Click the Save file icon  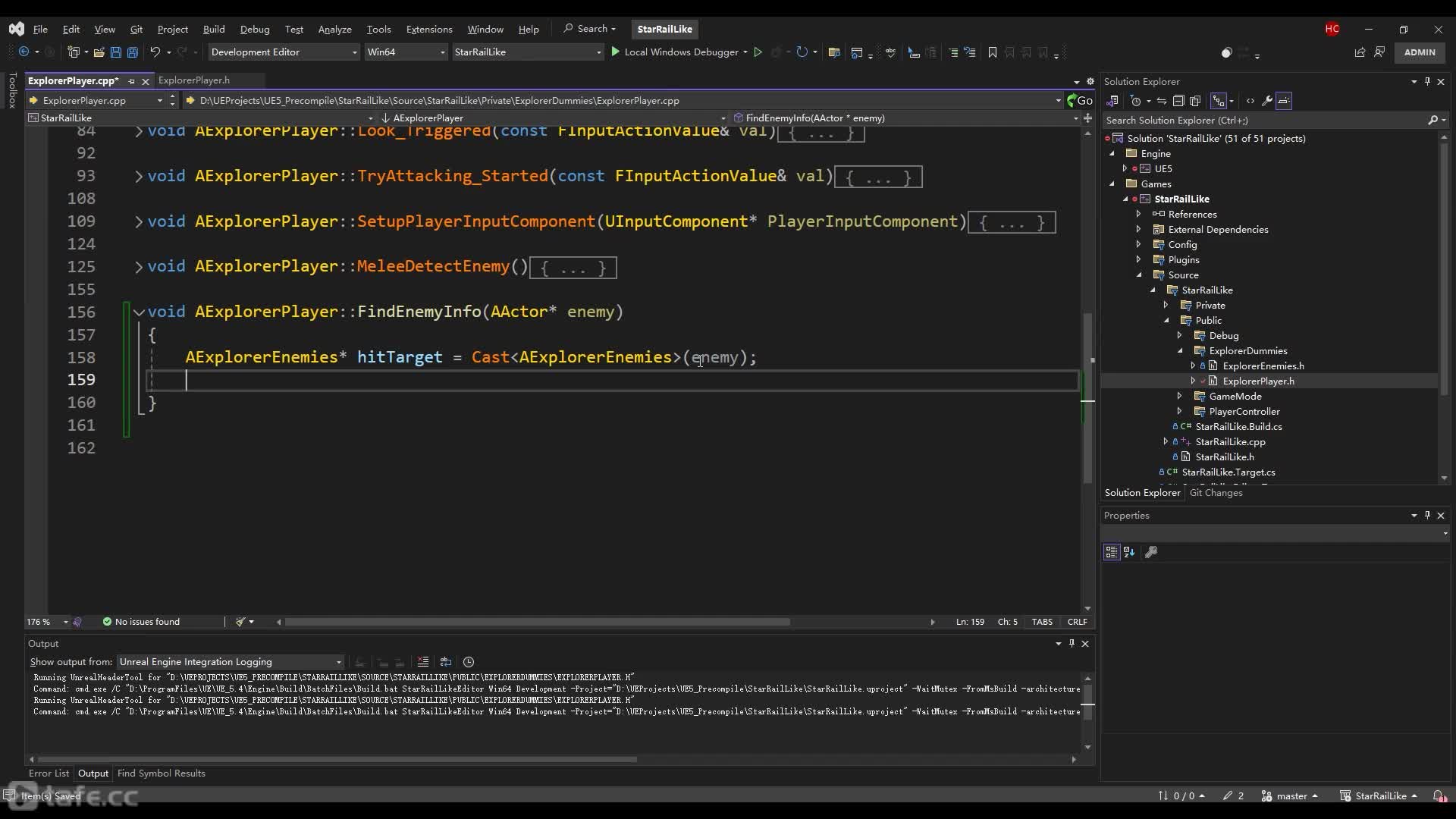pyautogui.click(x=115, y=52)
